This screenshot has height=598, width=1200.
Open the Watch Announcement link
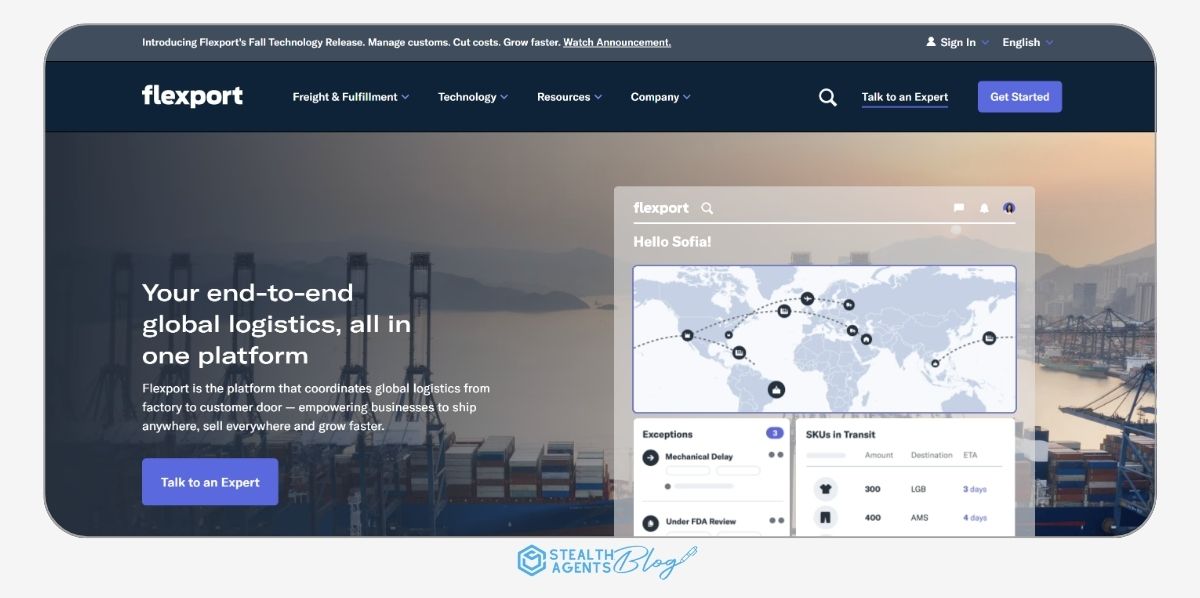click(617, 42)
